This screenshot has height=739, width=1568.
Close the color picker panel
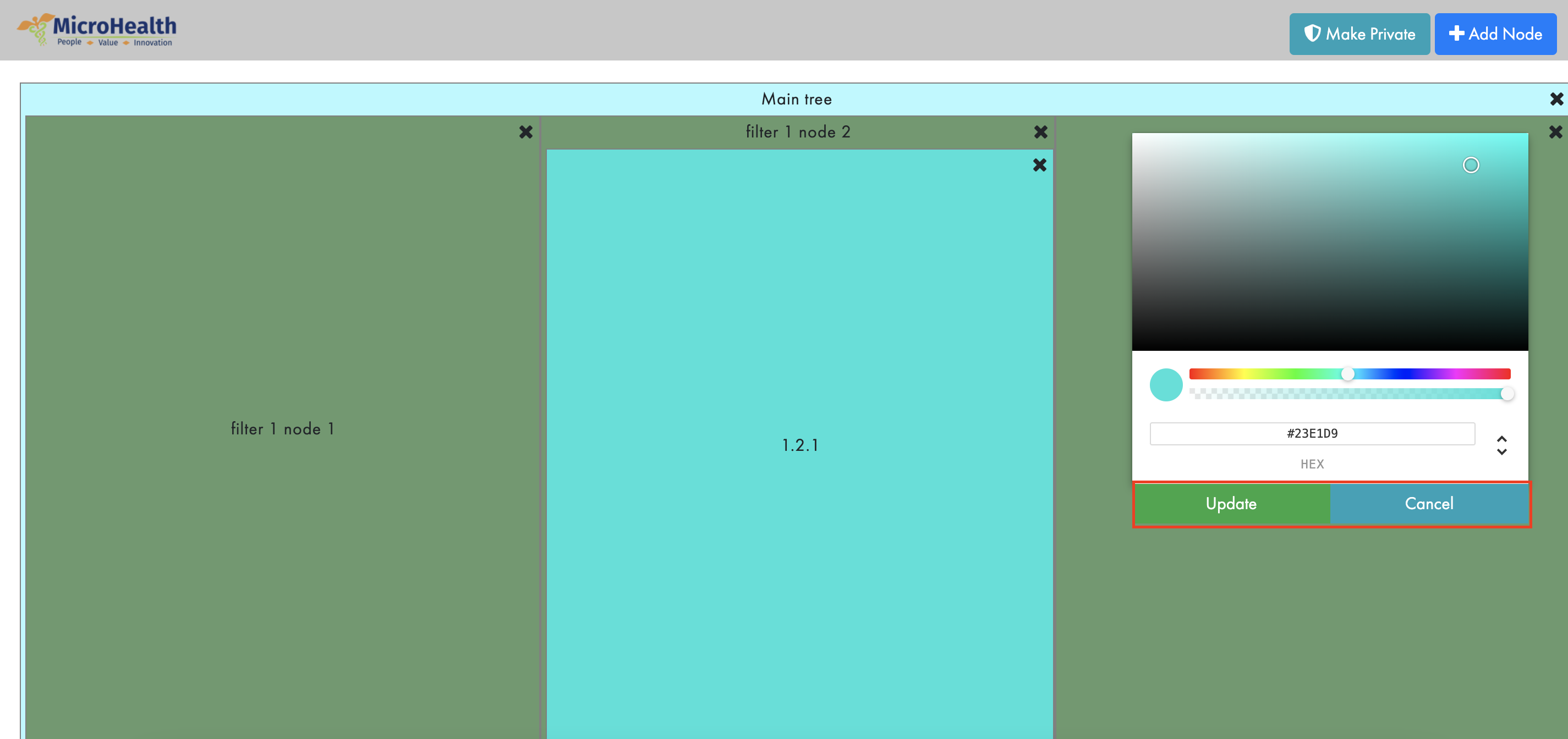point(1556,131)
